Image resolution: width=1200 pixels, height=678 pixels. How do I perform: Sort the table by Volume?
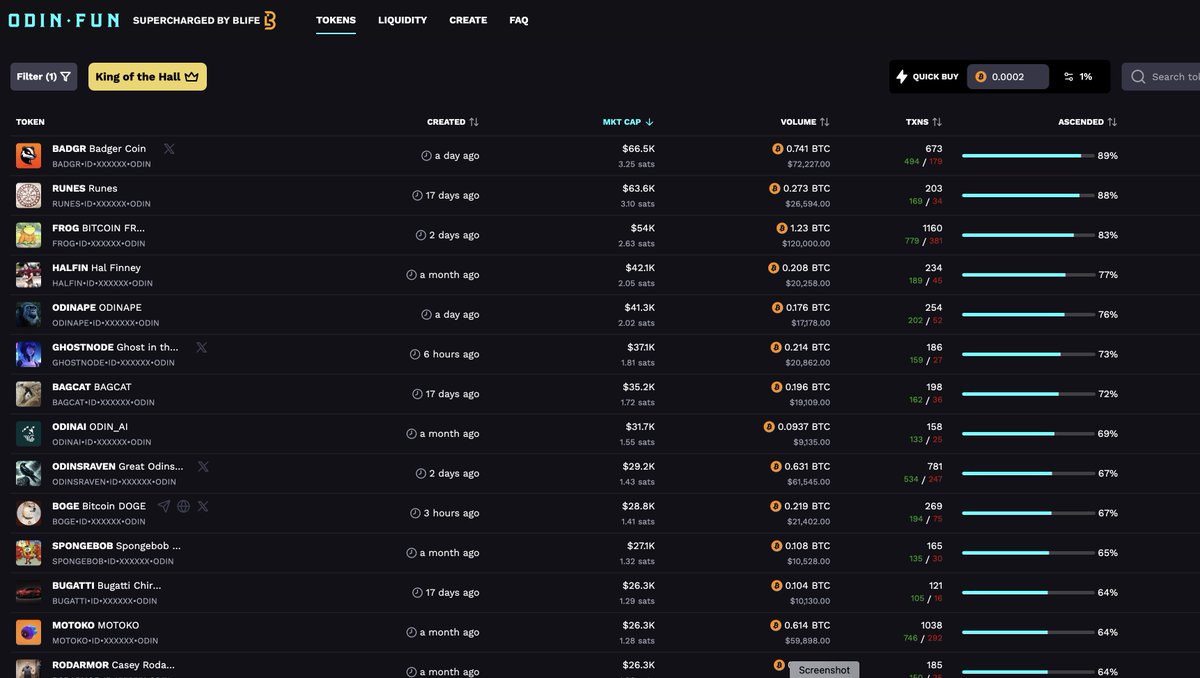pyautogui.click(x=805, y=122)
